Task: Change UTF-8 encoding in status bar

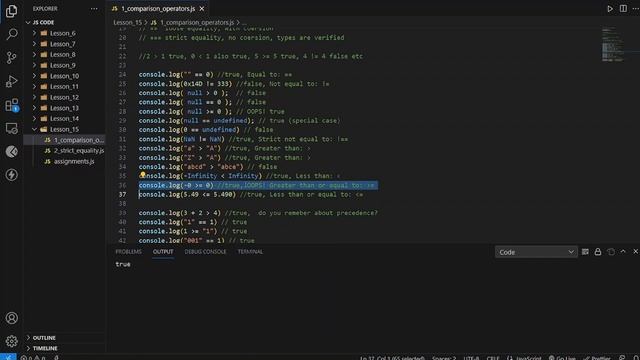Action: click(x=471, y=358)
